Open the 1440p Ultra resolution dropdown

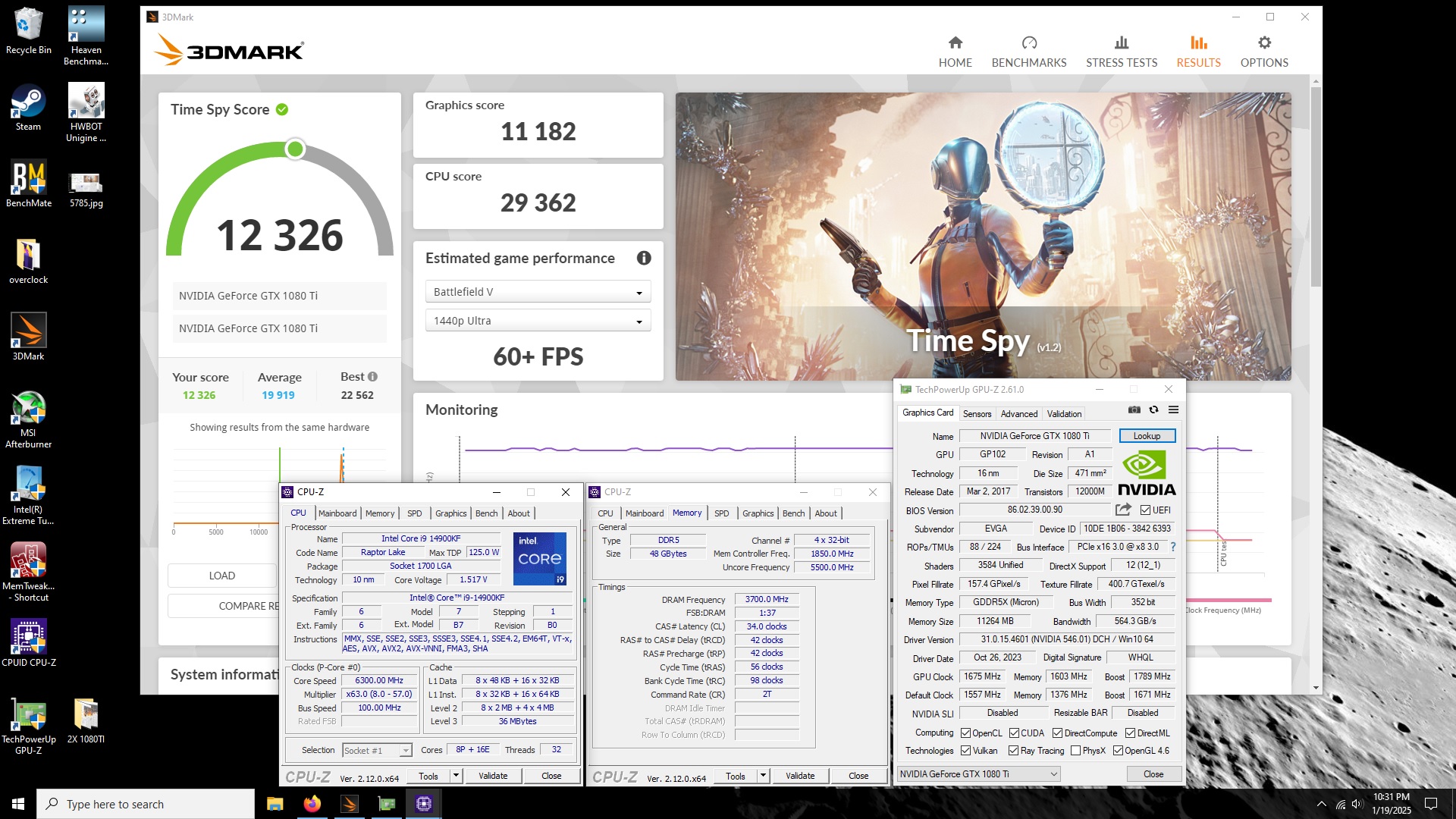tap(538, 321)
